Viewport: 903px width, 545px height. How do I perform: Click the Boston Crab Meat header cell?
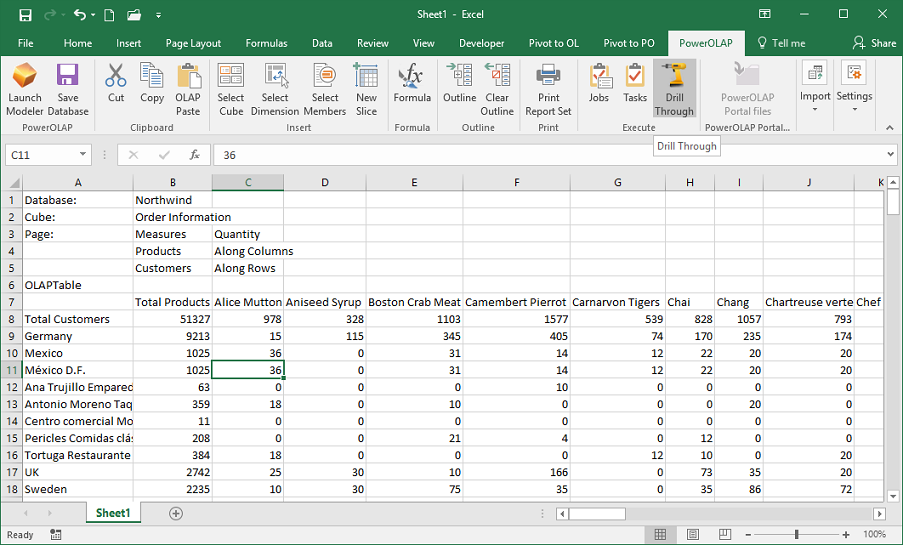(x=414, y=302)
